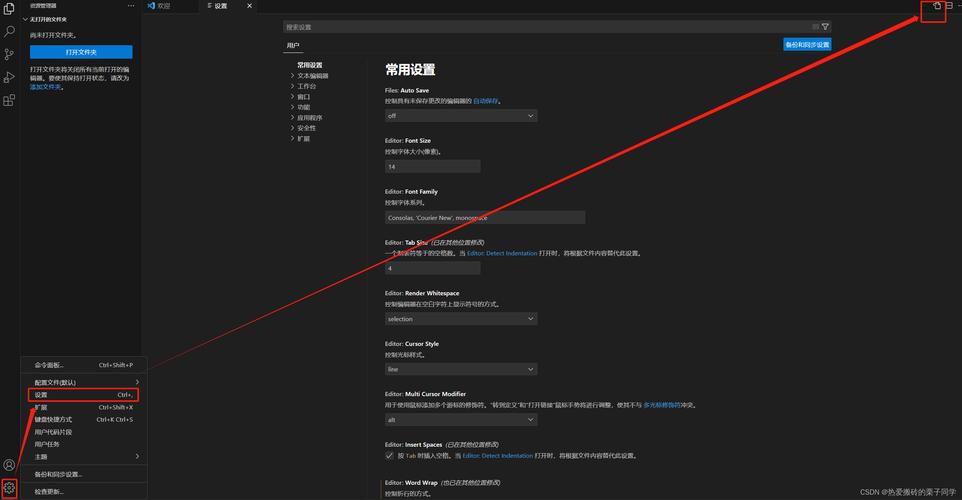Choose 键盘快捷方式 in the Manage menu
Image resolution: width=962 pixels, height=500 pixels.
[x=84, y=420]
